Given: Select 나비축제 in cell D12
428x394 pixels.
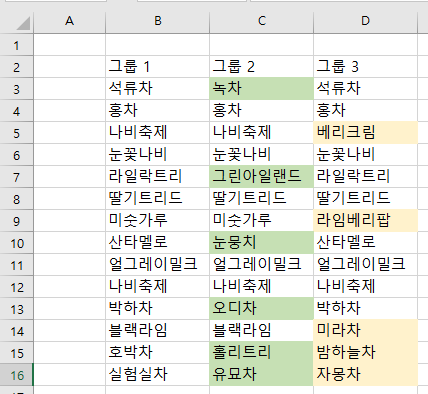Looking at the screenshot, I should [x=365, y=287].
